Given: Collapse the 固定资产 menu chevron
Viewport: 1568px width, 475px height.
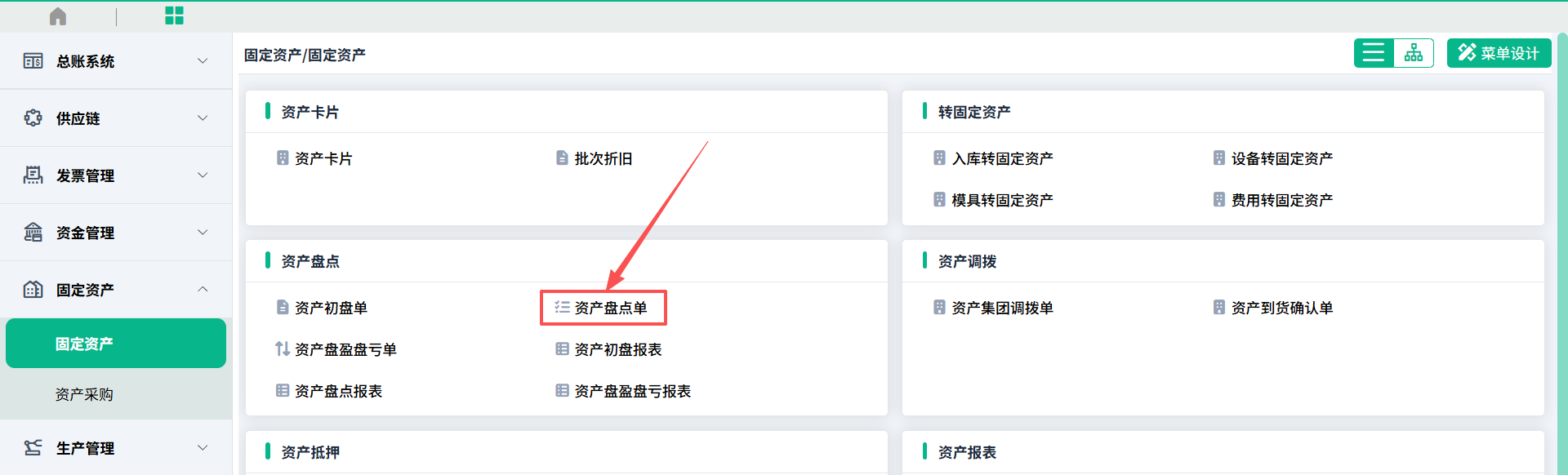Looking at the screenshot, I should [x=203, y=290].
